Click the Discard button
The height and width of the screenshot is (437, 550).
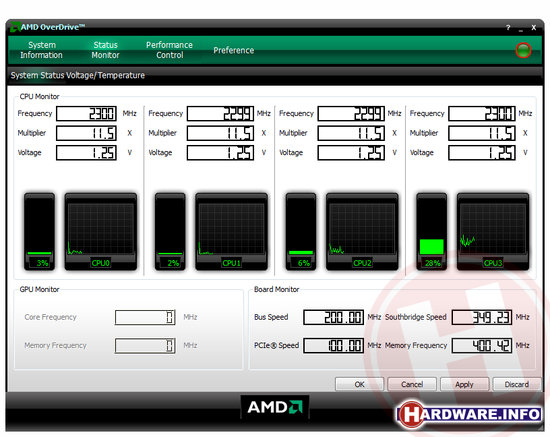(x=517, y=384)
